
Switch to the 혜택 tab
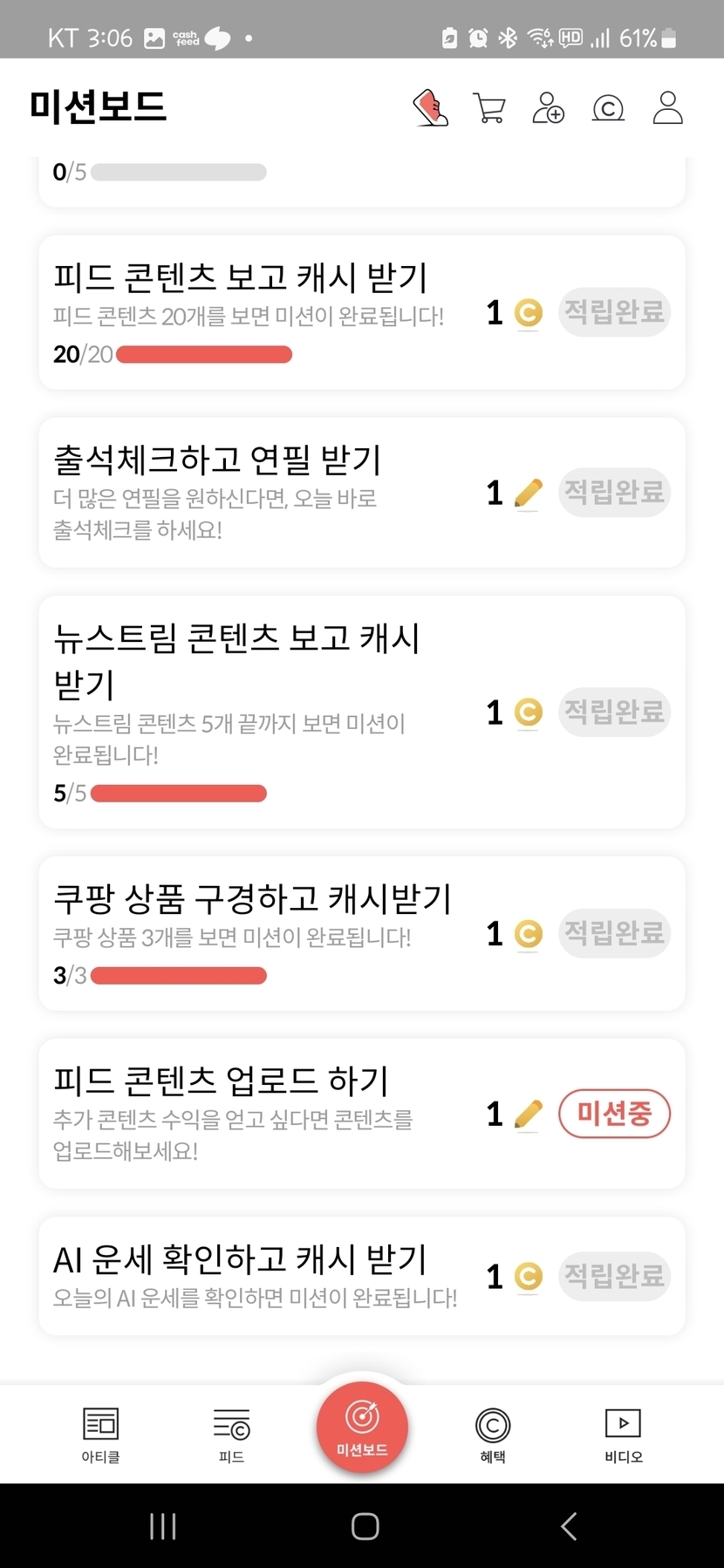coord(493,1434)
